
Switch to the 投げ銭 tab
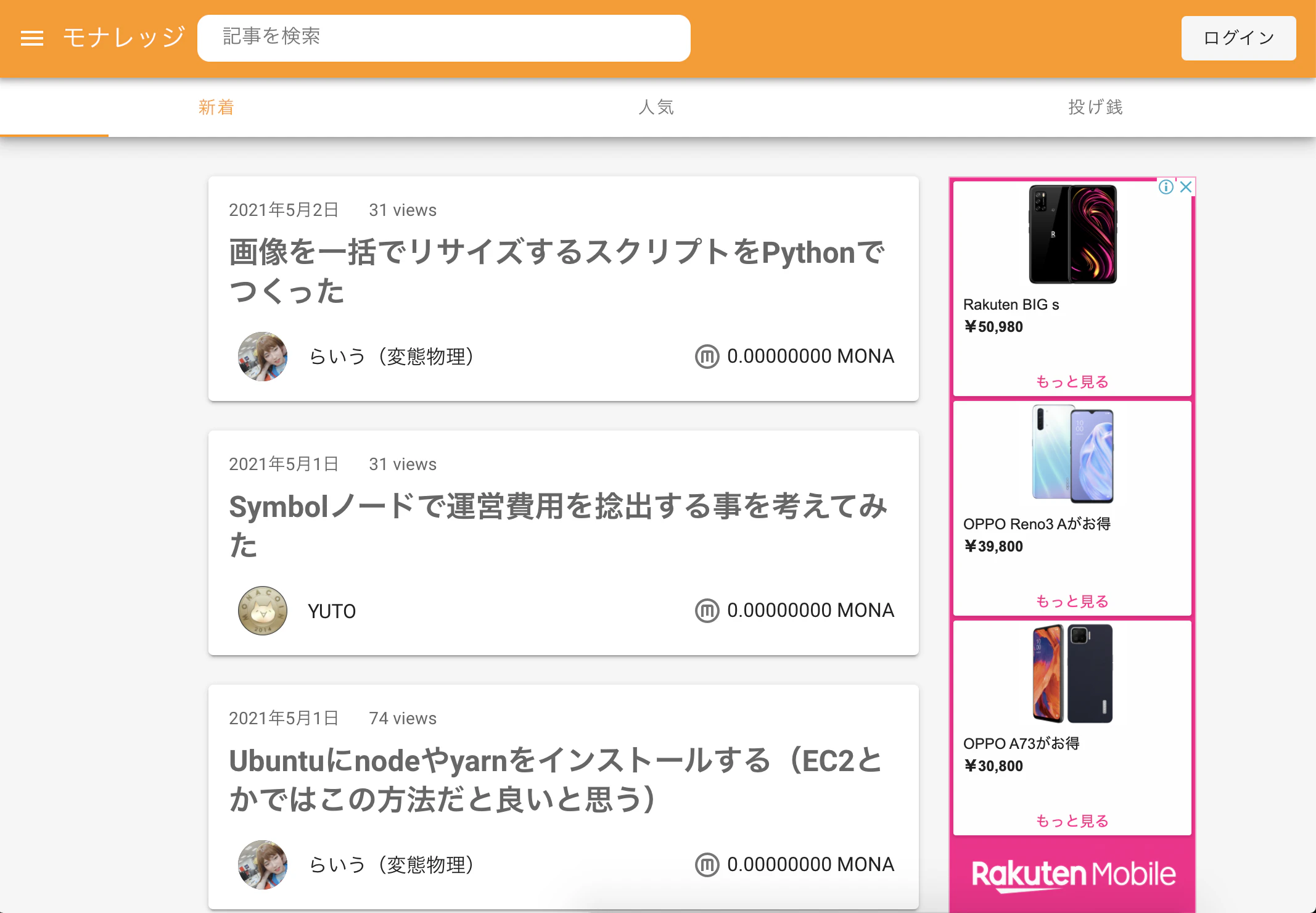(x=1096, y=107)
